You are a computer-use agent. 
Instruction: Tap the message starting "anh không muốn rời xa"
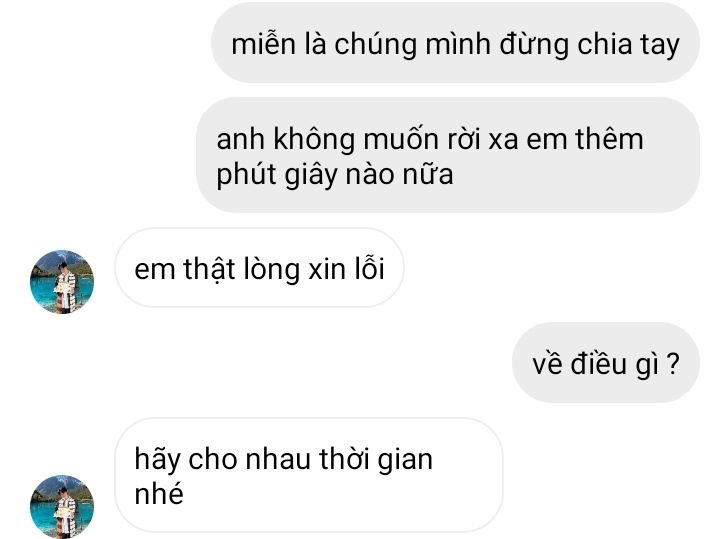pos(448,155)
